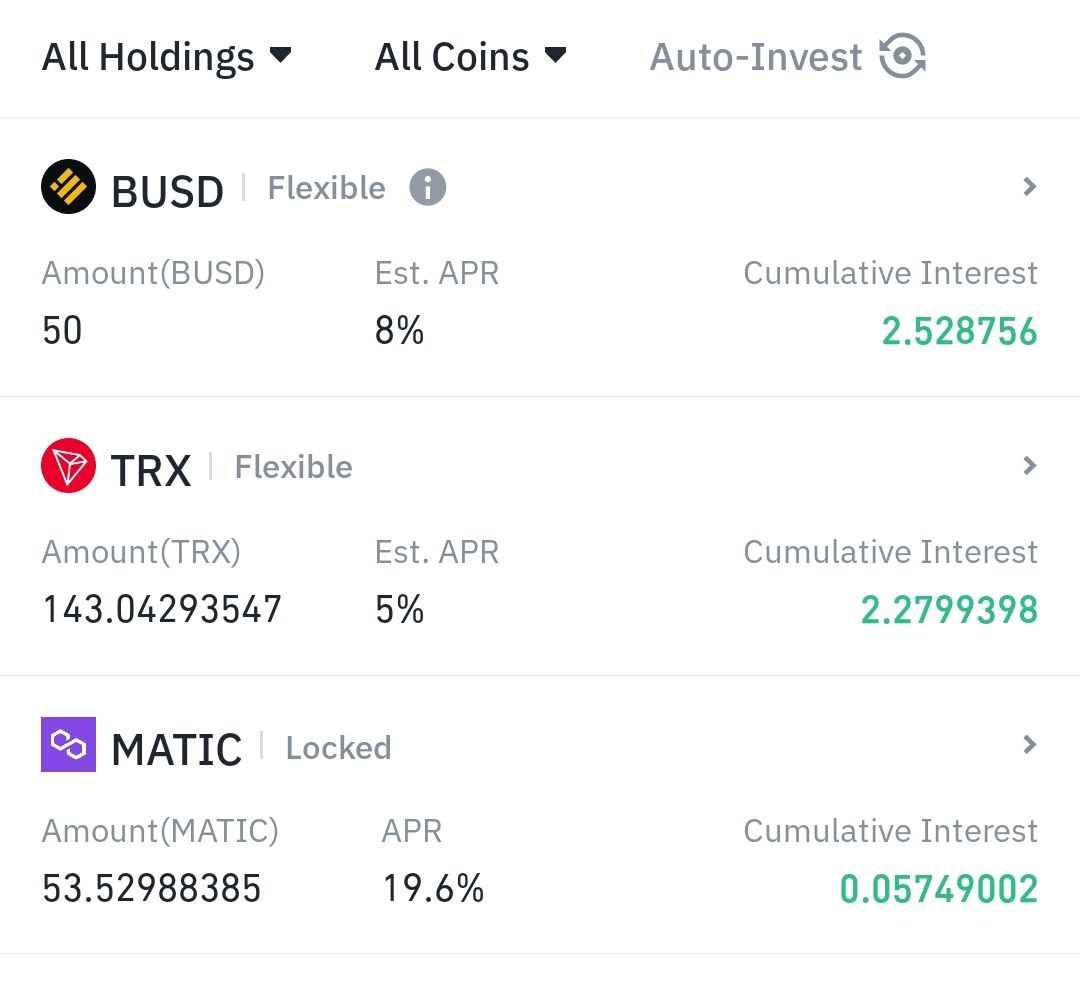Image resolution: width=1080 pixels, height=996 pixels.
Task: Open TRX details via right chevron
Action: click(1030, 466)
